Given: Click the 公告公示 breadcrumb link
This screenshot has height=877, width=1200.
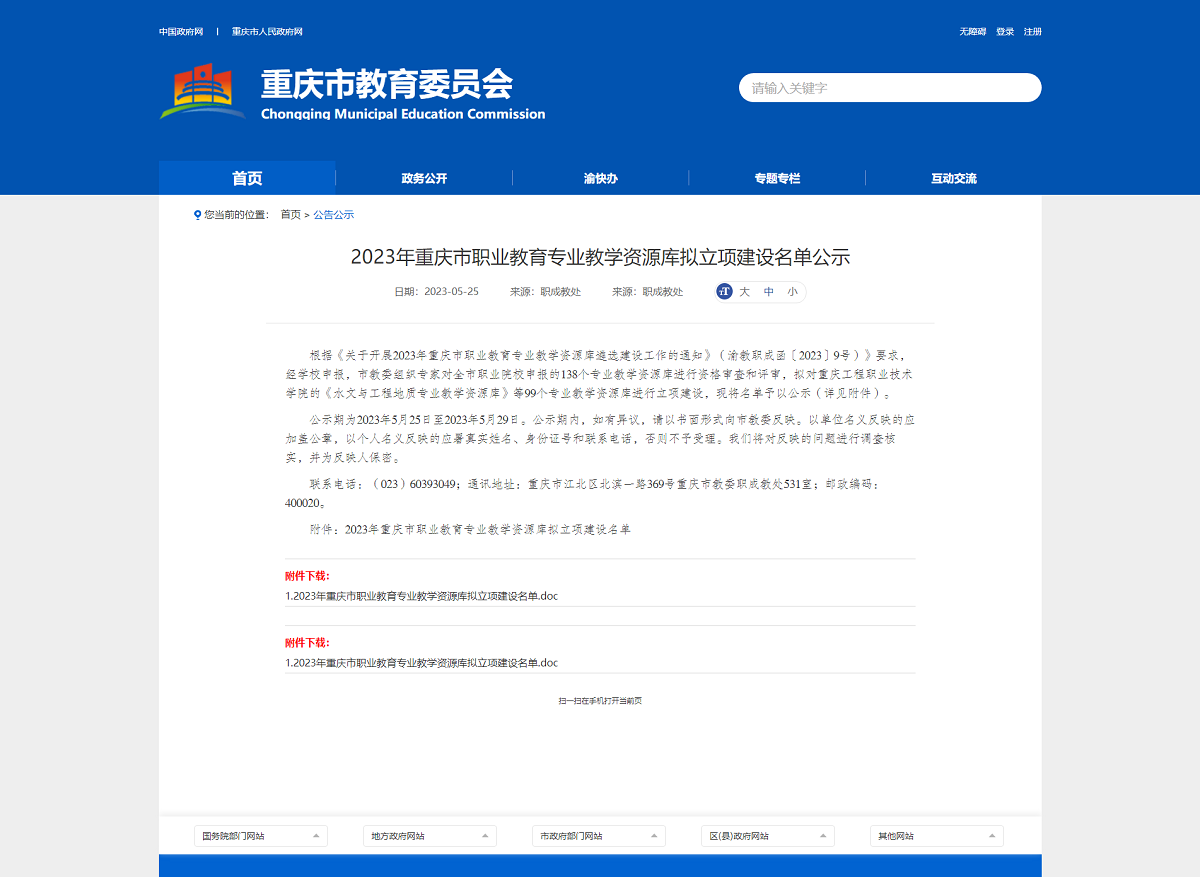Looking at the screenshot, I should coord(333,215).
